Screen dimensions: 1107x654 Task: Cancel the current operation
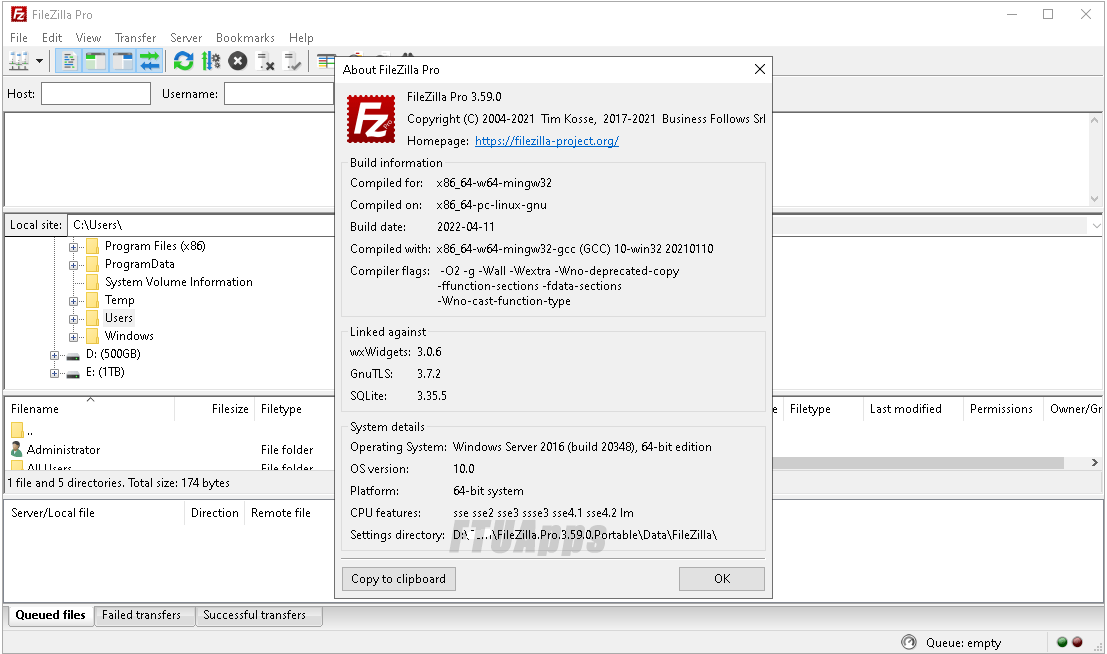click(238, 61)
